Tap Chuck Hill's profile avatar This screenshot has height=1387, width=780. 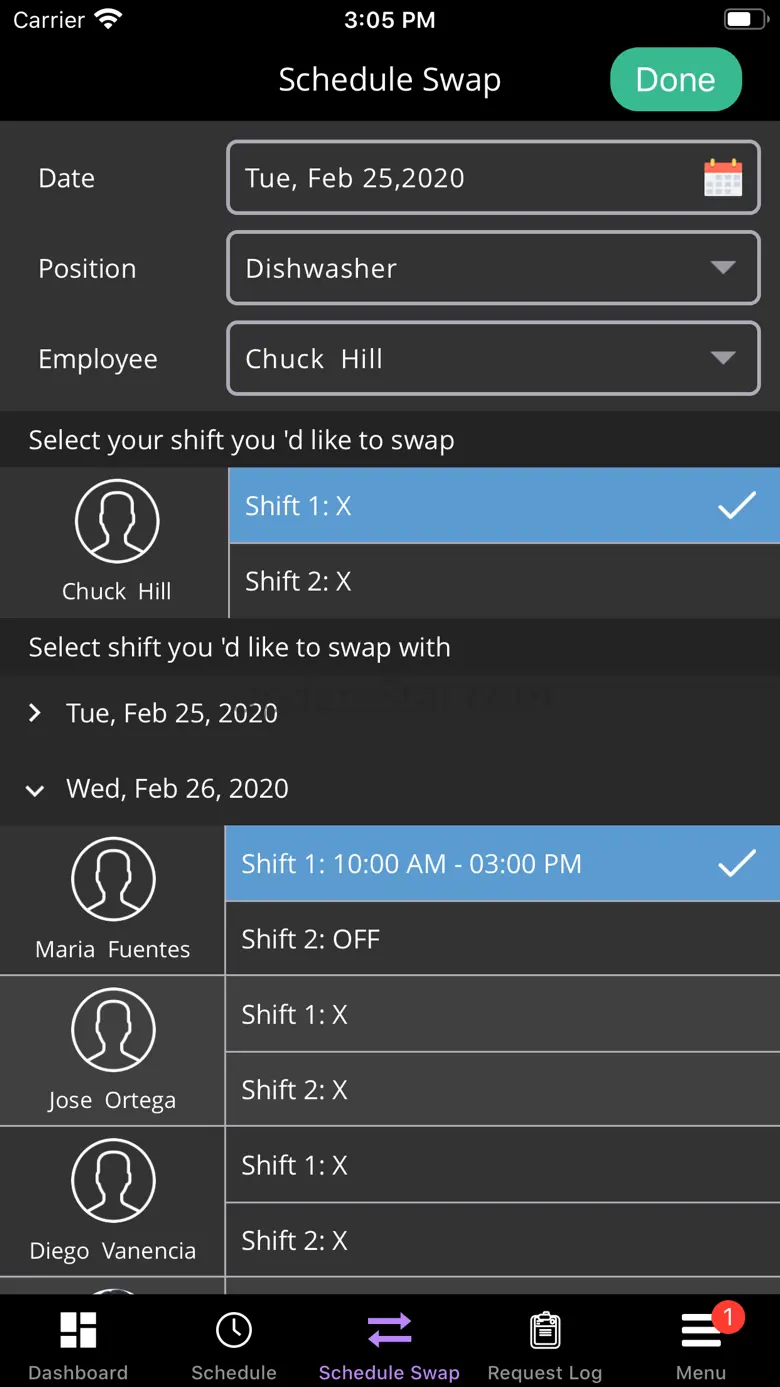click(117, 521)
